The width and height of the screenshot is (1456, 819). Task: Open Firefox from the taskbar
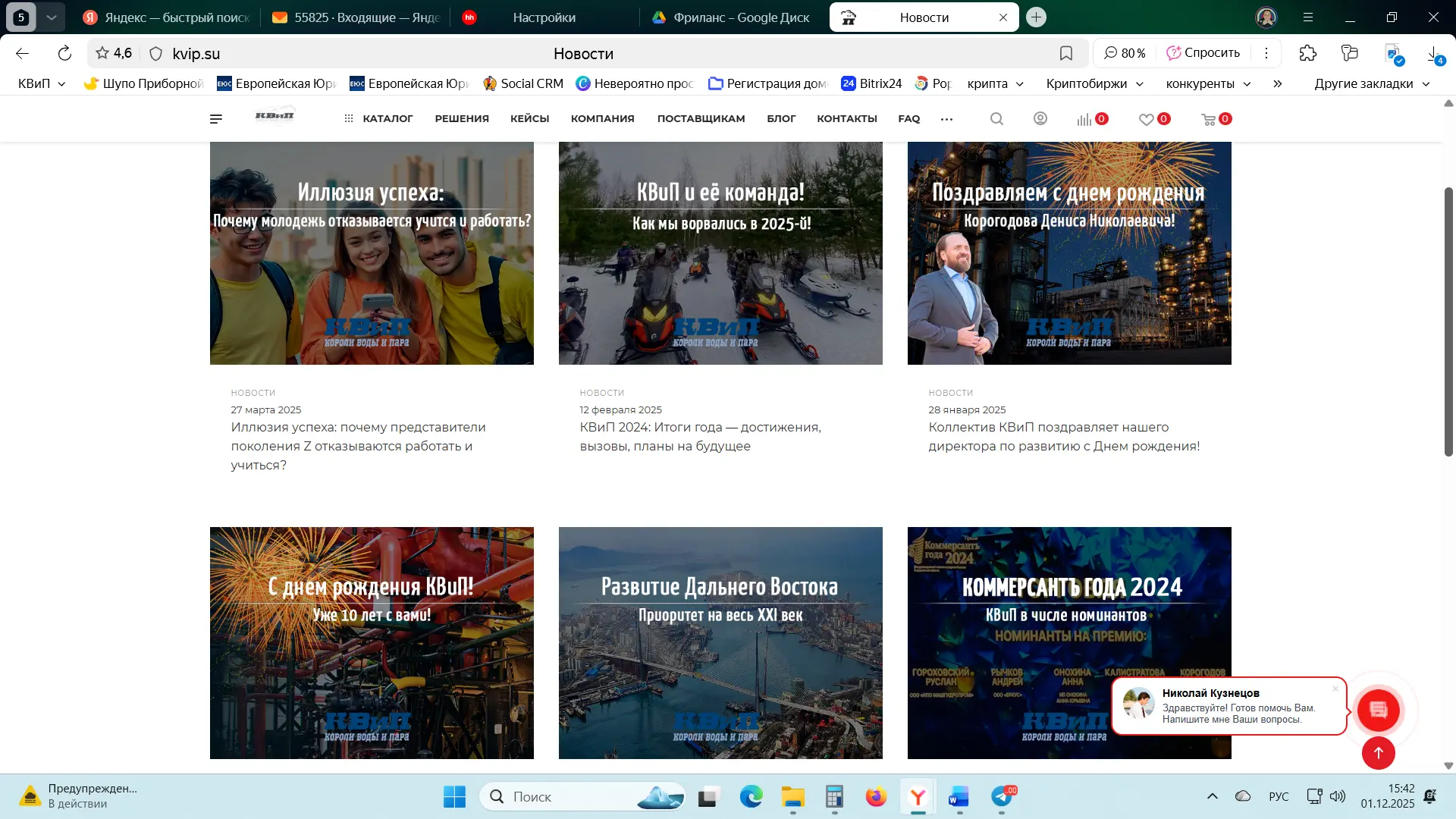pyautogui.click(x=876, y=797)
